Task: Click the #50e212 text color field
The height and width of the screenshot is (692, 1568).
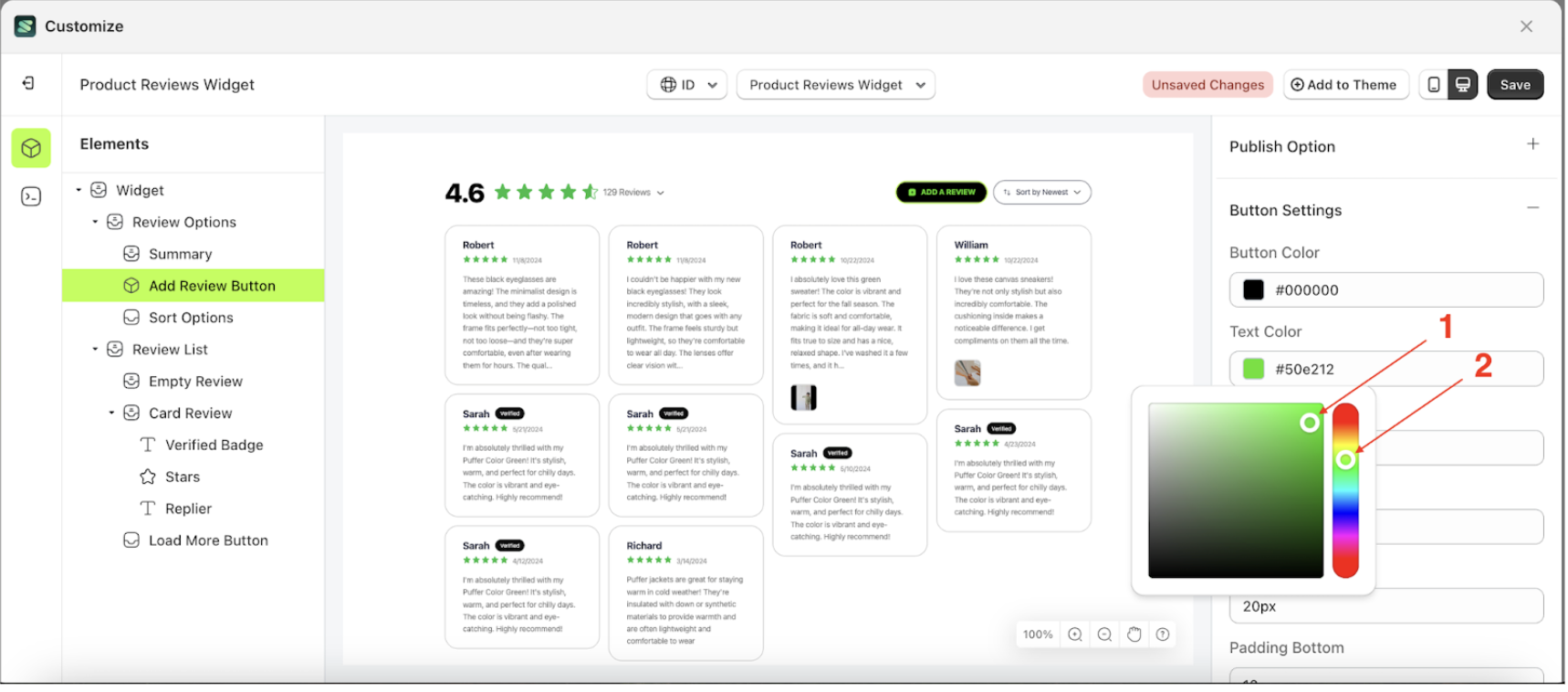Action: tap(1386, 369)
